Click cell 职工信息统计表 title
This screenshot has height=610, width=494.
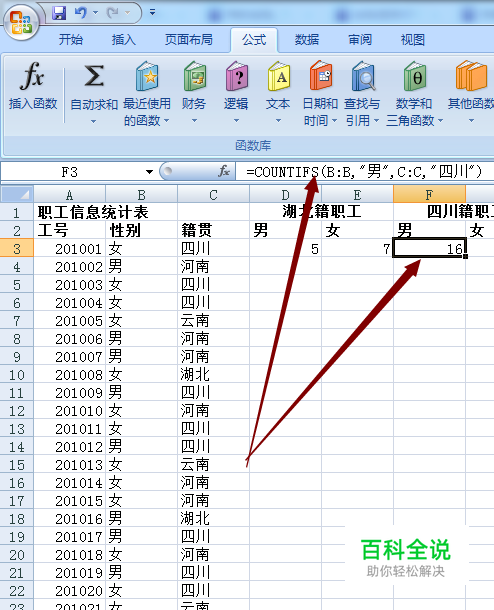tap(93, 212)
